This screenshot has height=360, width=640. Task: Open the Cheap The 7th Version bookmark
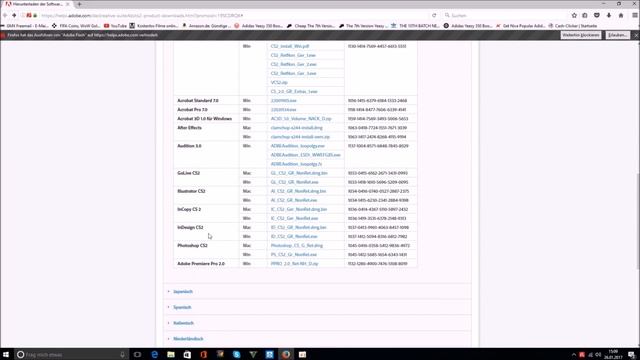point(311,26)
